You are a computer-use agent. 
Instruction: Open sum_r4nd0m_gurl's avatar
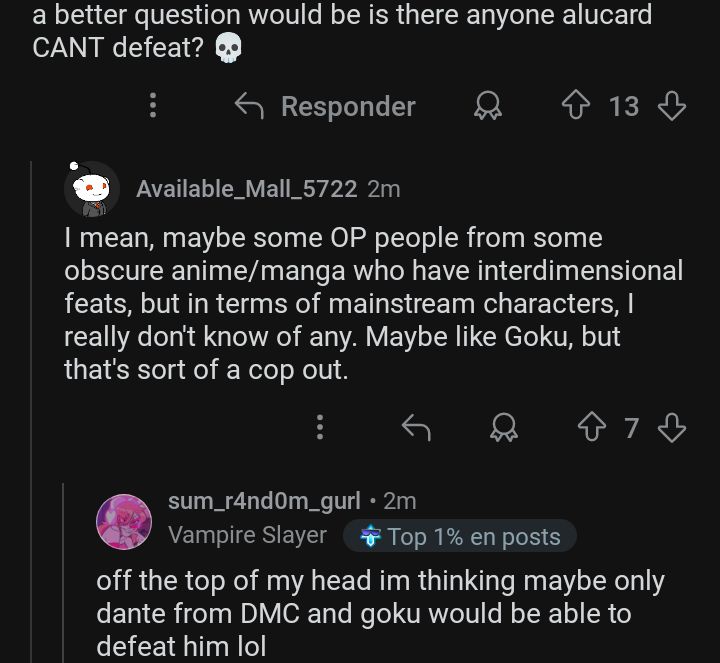click(124, 521)
